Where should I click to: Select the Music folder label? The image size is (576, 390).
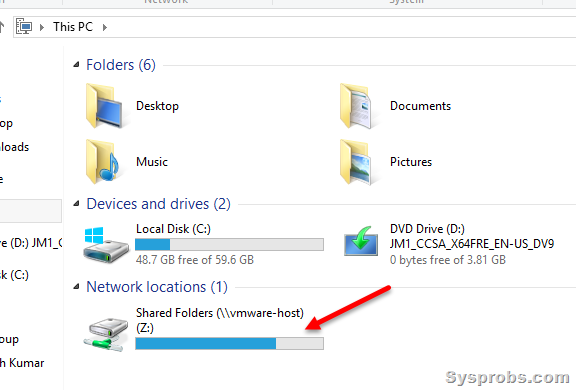tap(152, 162)
